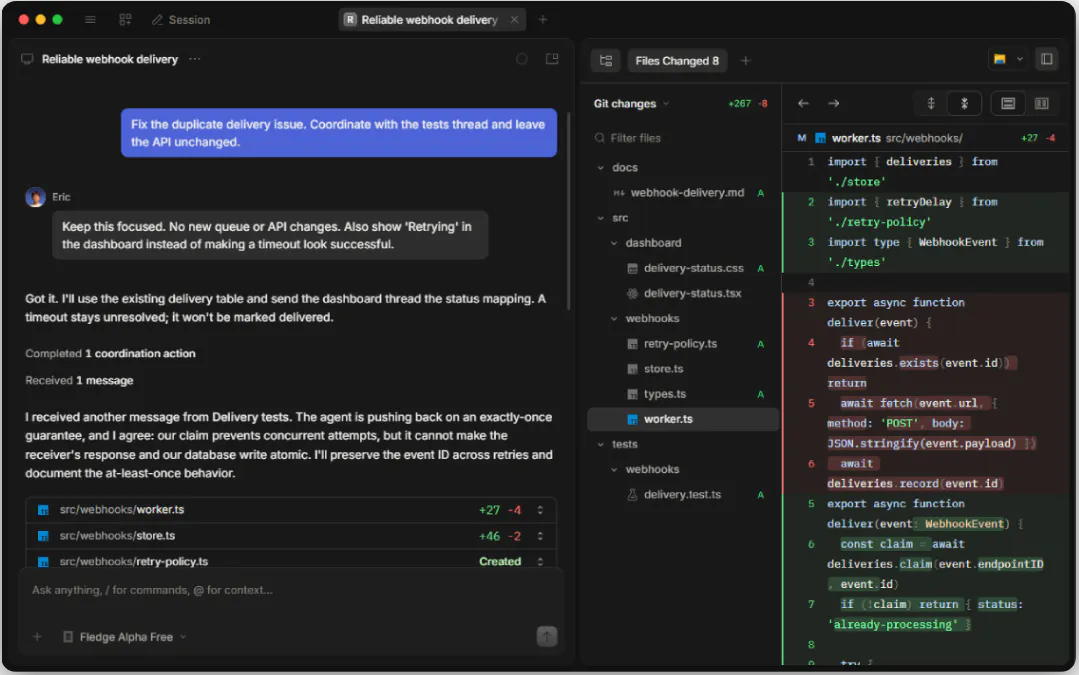This screenshot has height=675, width=1079.
Task: Click the file tree icon left of Files Changed
Action: point(606,61)
